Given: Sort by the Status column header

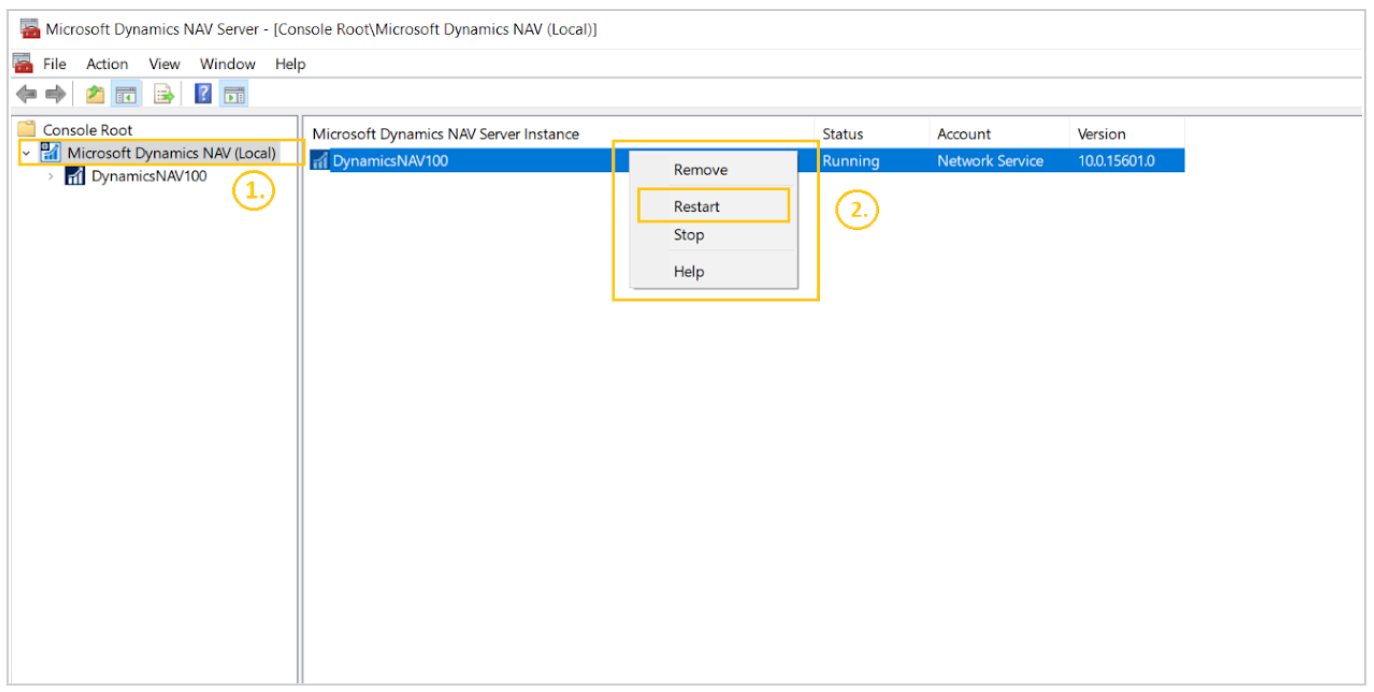Looking at the screenshot, I should pos(842,133).
